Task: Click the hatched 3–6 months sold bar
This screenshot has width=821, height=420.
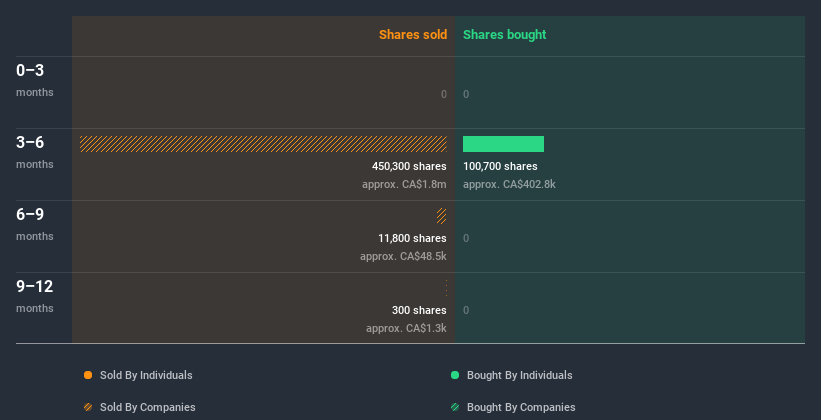Action: (263, 144)
